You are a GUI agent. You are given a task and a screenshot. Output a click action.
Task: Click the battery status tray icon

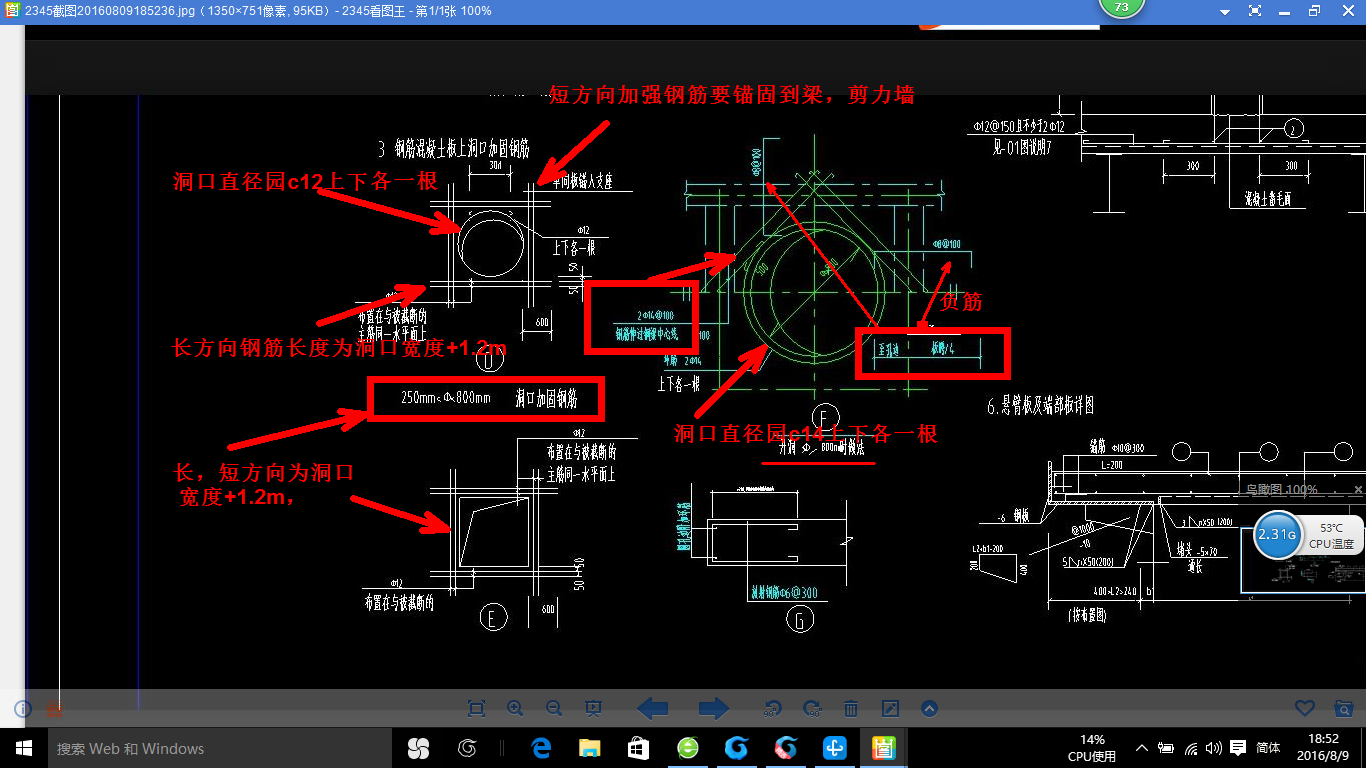[1166, 748]
